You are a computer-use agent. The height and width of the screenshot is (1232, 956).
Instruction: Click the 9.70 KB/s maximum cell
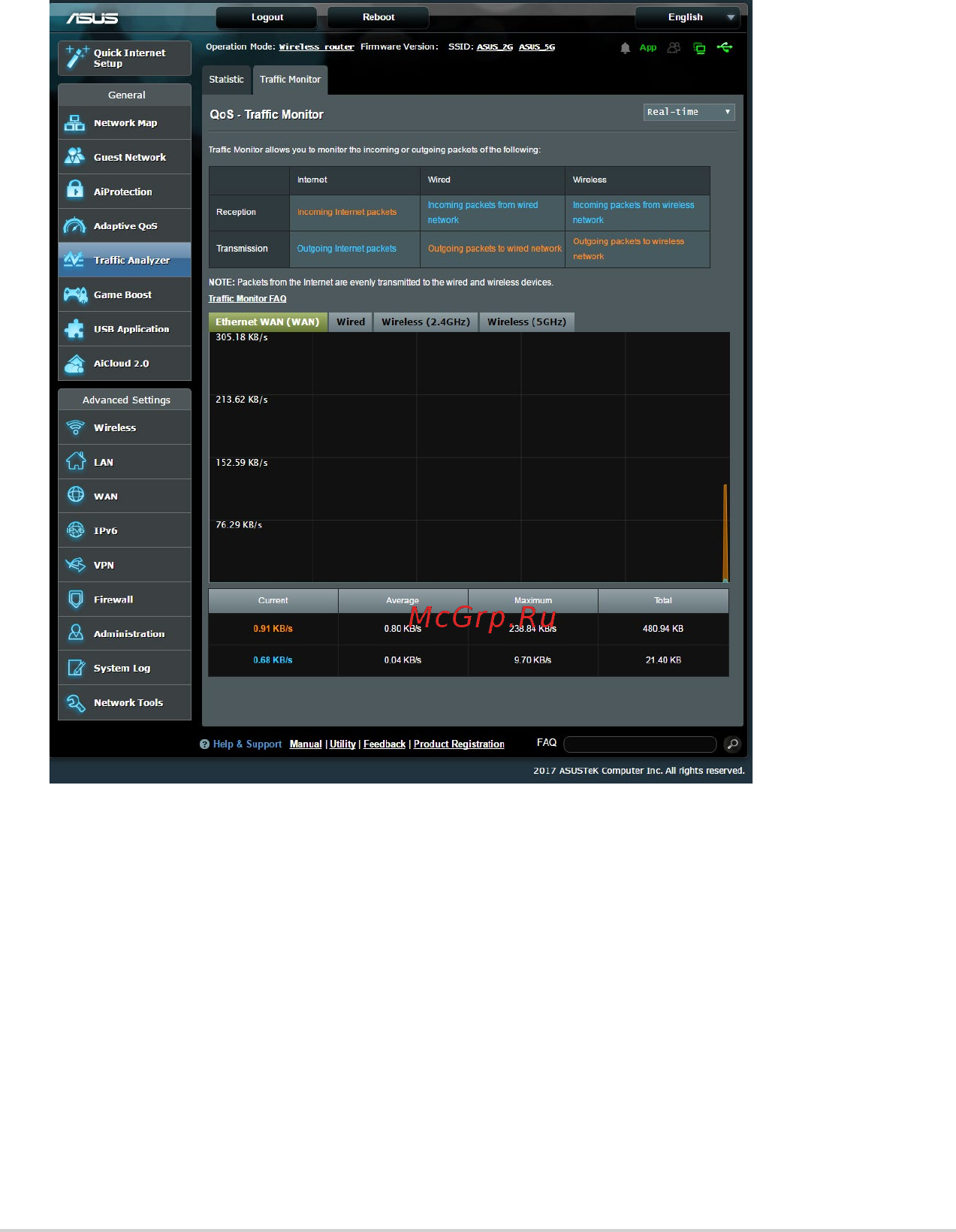532,660
